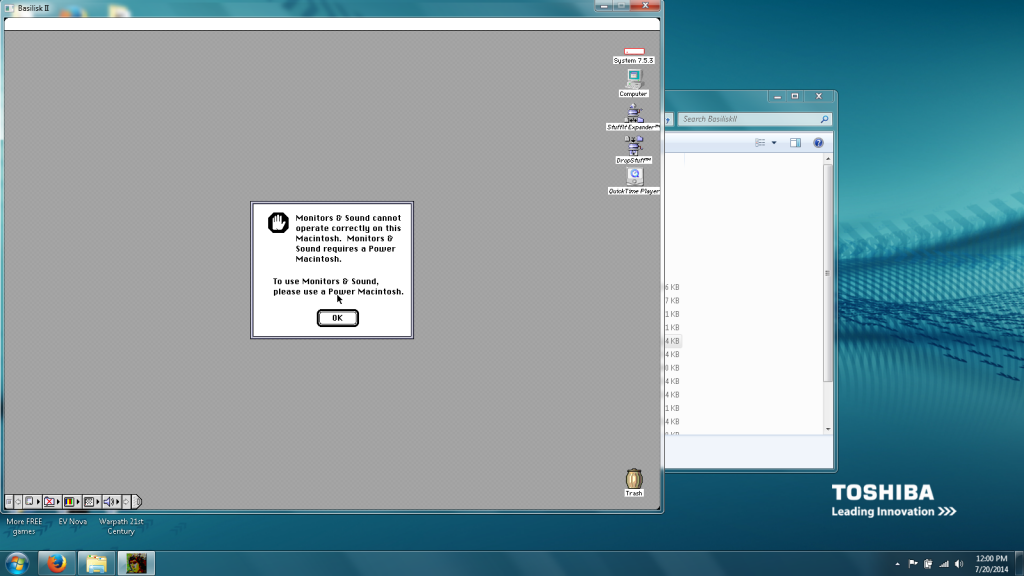Click the volume tray icon

tap(959, 564)
